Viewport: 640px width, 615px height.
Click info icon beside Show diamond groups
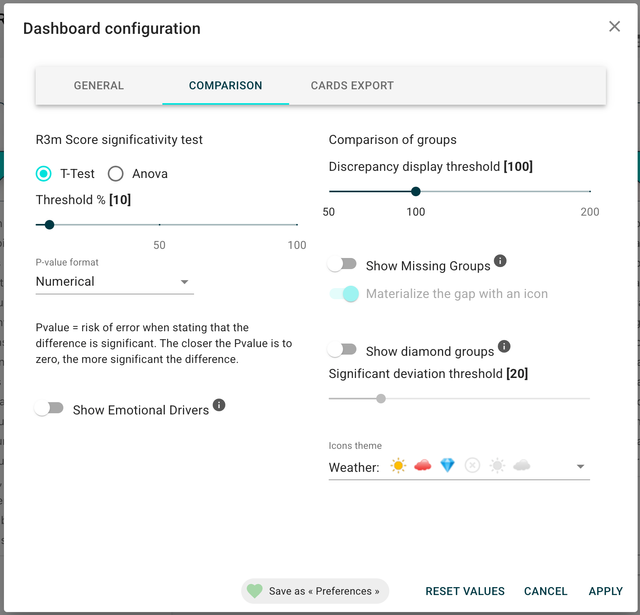(x=504, y=346)
